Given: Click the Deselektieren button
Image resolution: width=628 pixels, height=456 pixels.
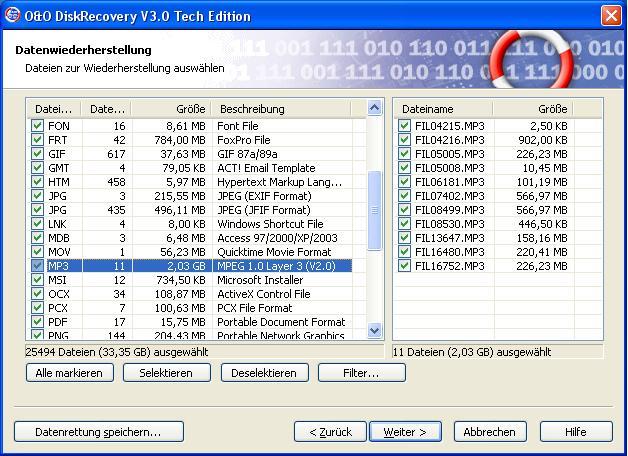Looking at the screenshot, I should (x=264, y=373).
